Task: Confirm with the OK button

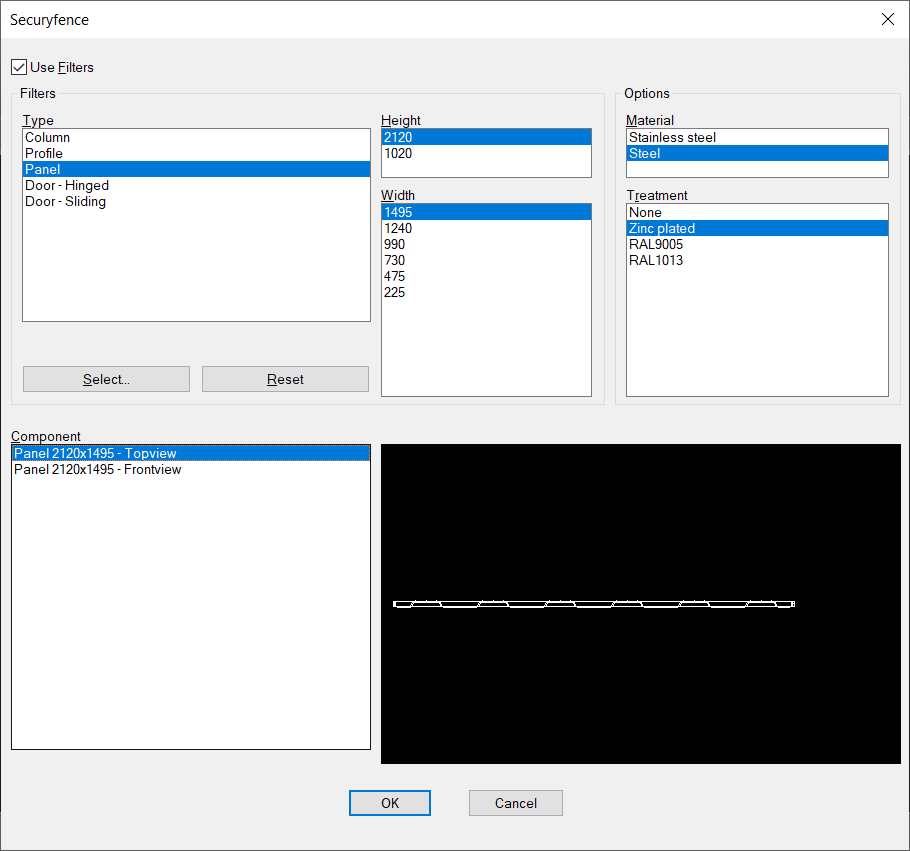Action: click(390, 803)
